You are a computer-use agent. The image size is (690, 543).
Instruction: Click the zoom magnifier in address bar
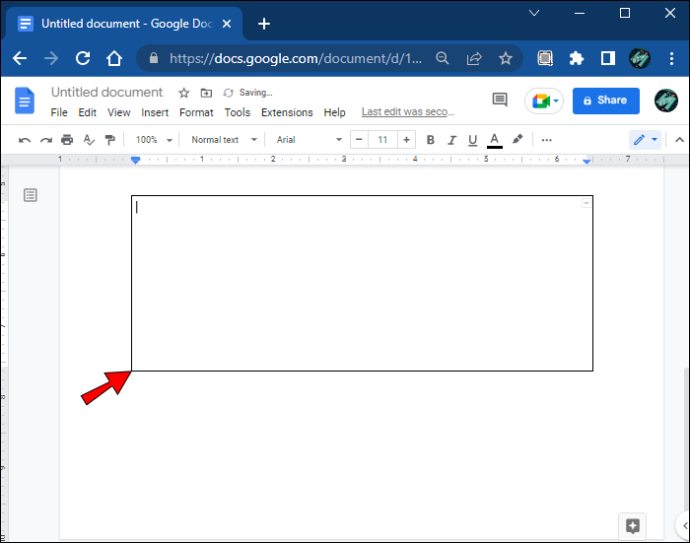point(442,58)
